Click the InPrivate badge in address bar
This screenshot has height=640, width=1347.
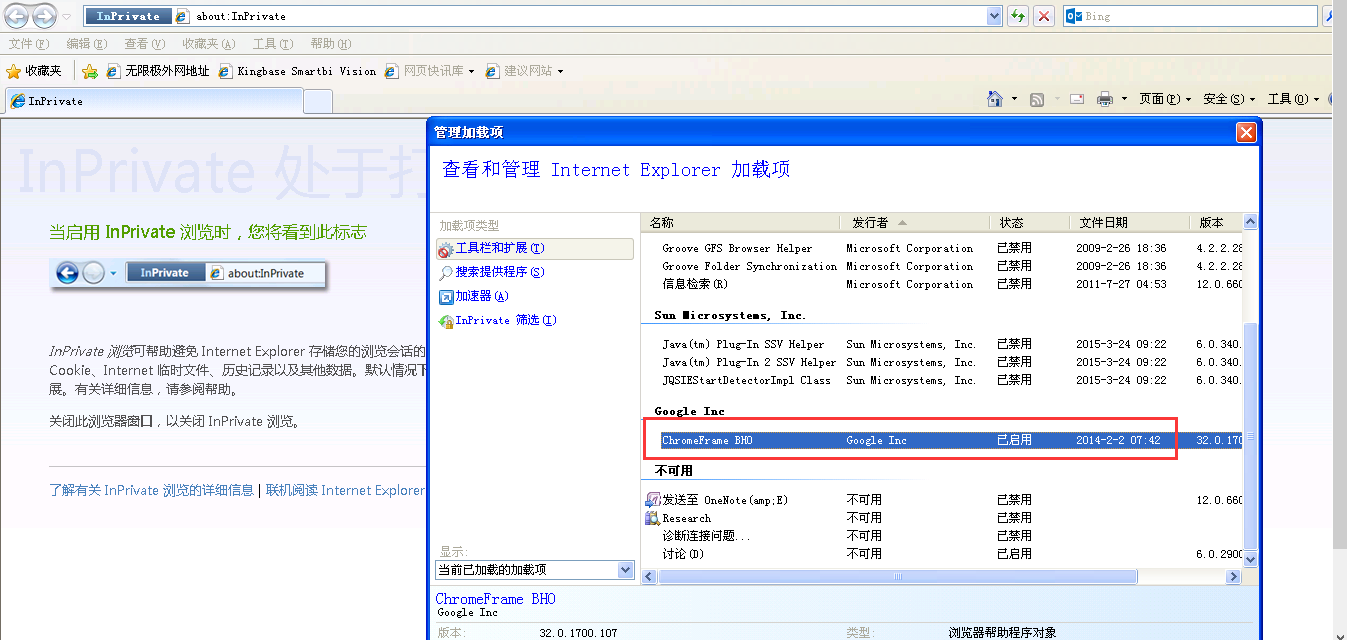[x=127, y=16]
